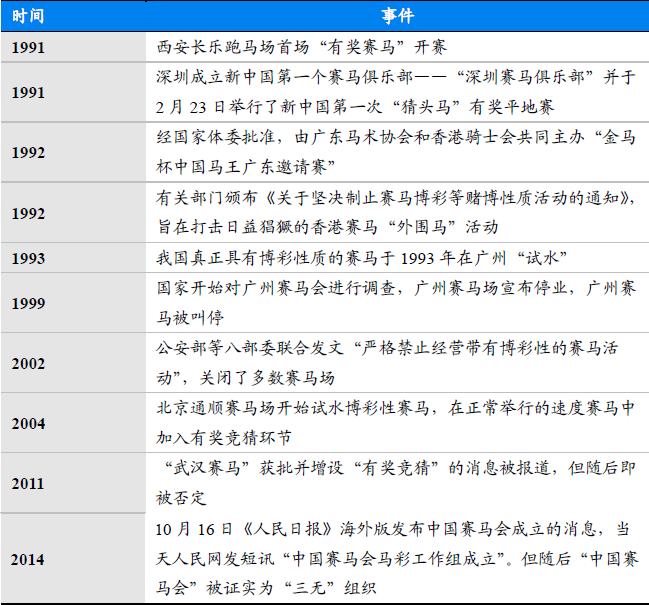Click the 杯中国马王广东邀请赛 text line
Image resolution: width=649 pixels, height=605 pixels.
point(246,167)
